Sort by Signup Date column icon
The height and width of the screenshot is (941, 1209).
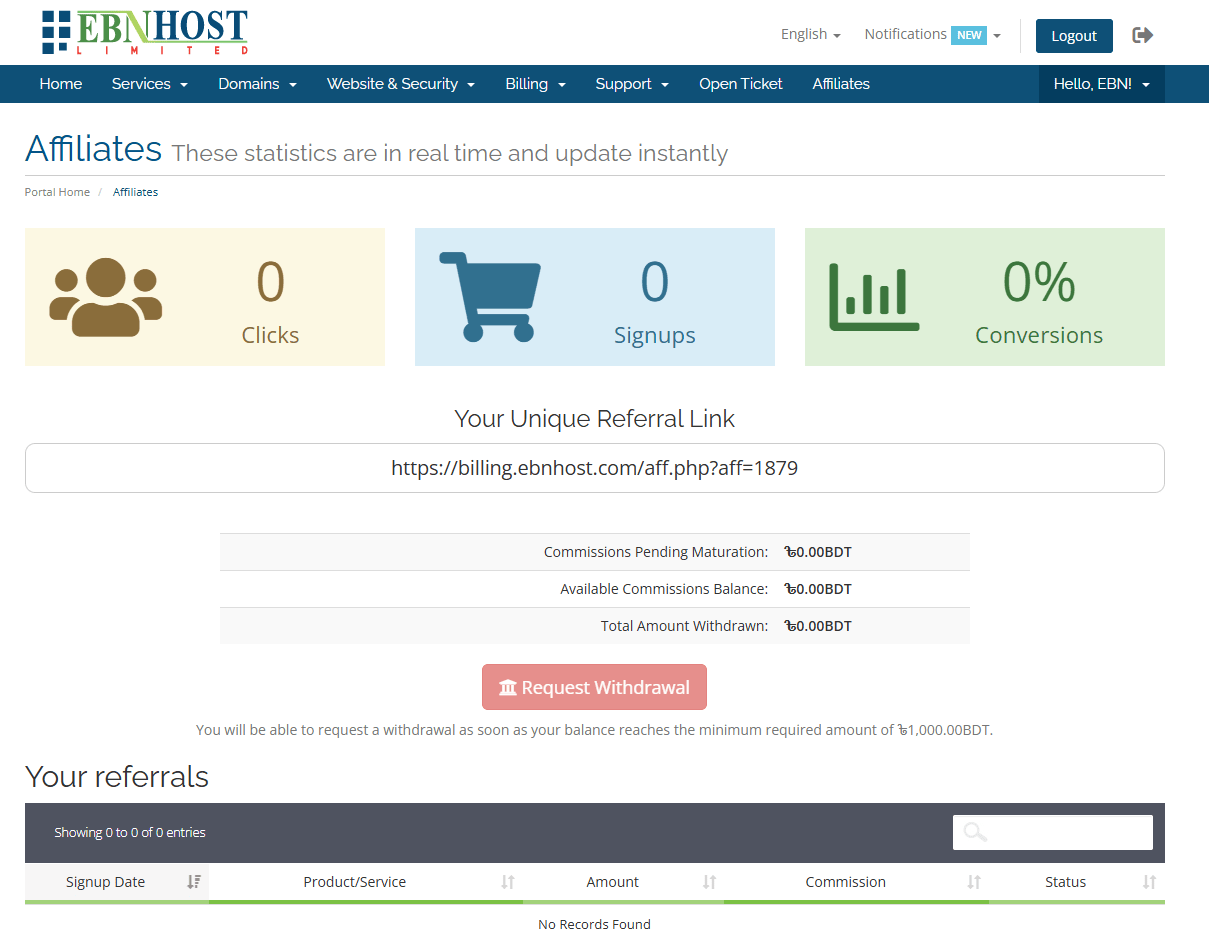tap(193, 882)
